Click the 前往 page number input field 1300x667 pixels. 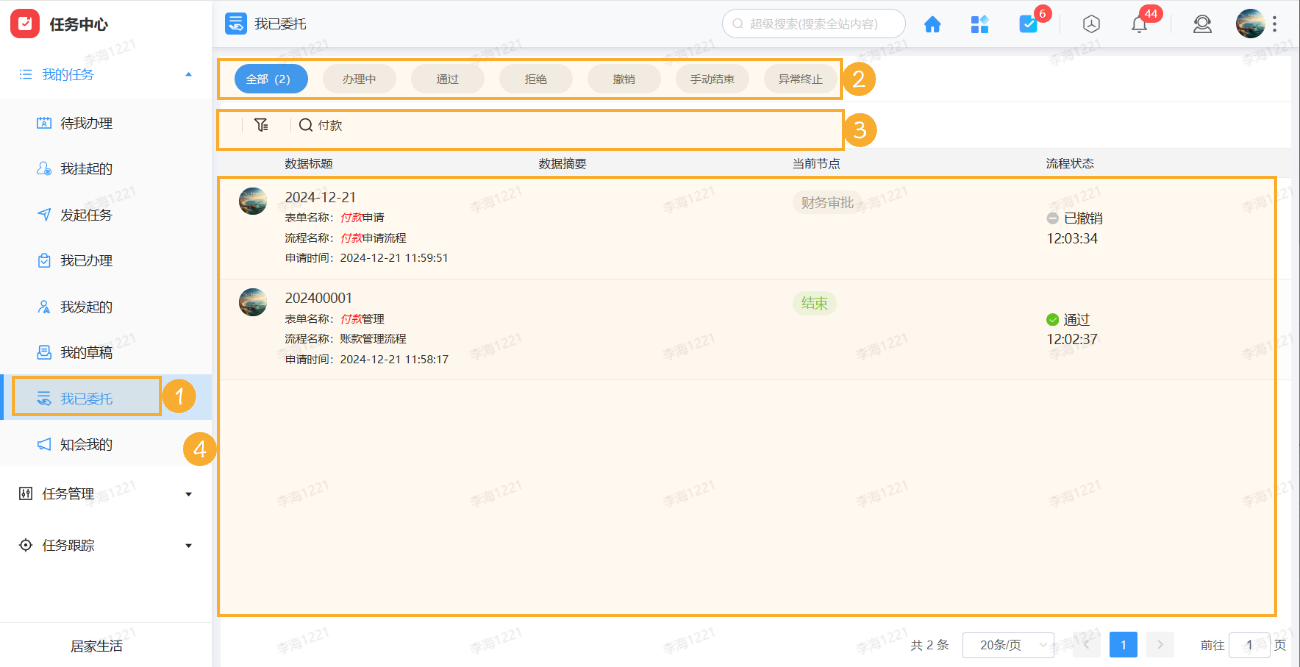(1248, 645)
